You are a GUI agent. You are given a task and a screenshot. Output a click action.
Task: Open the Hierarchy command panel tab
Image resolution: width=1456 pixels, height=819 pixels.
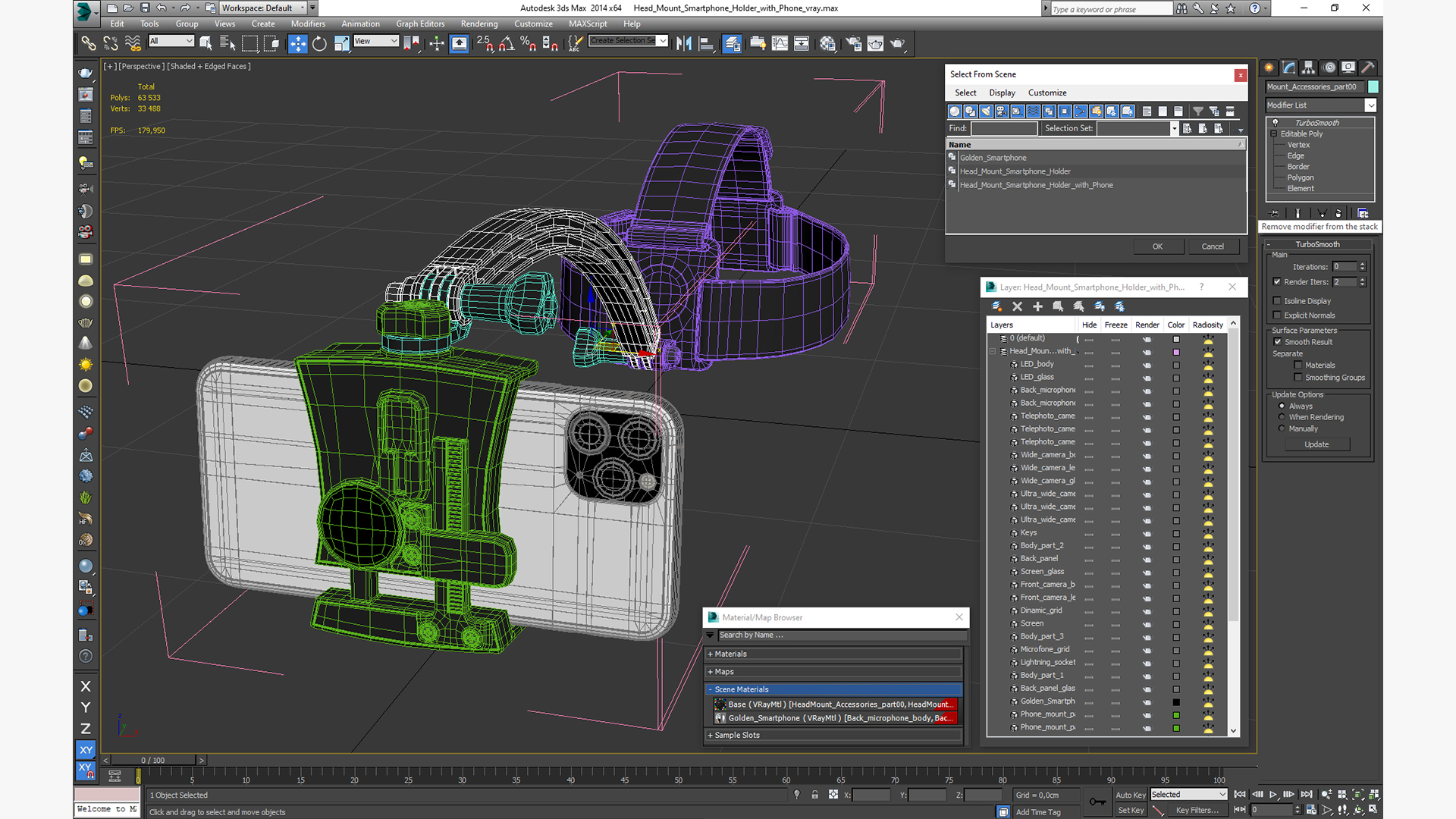[x=1308, y=67]
